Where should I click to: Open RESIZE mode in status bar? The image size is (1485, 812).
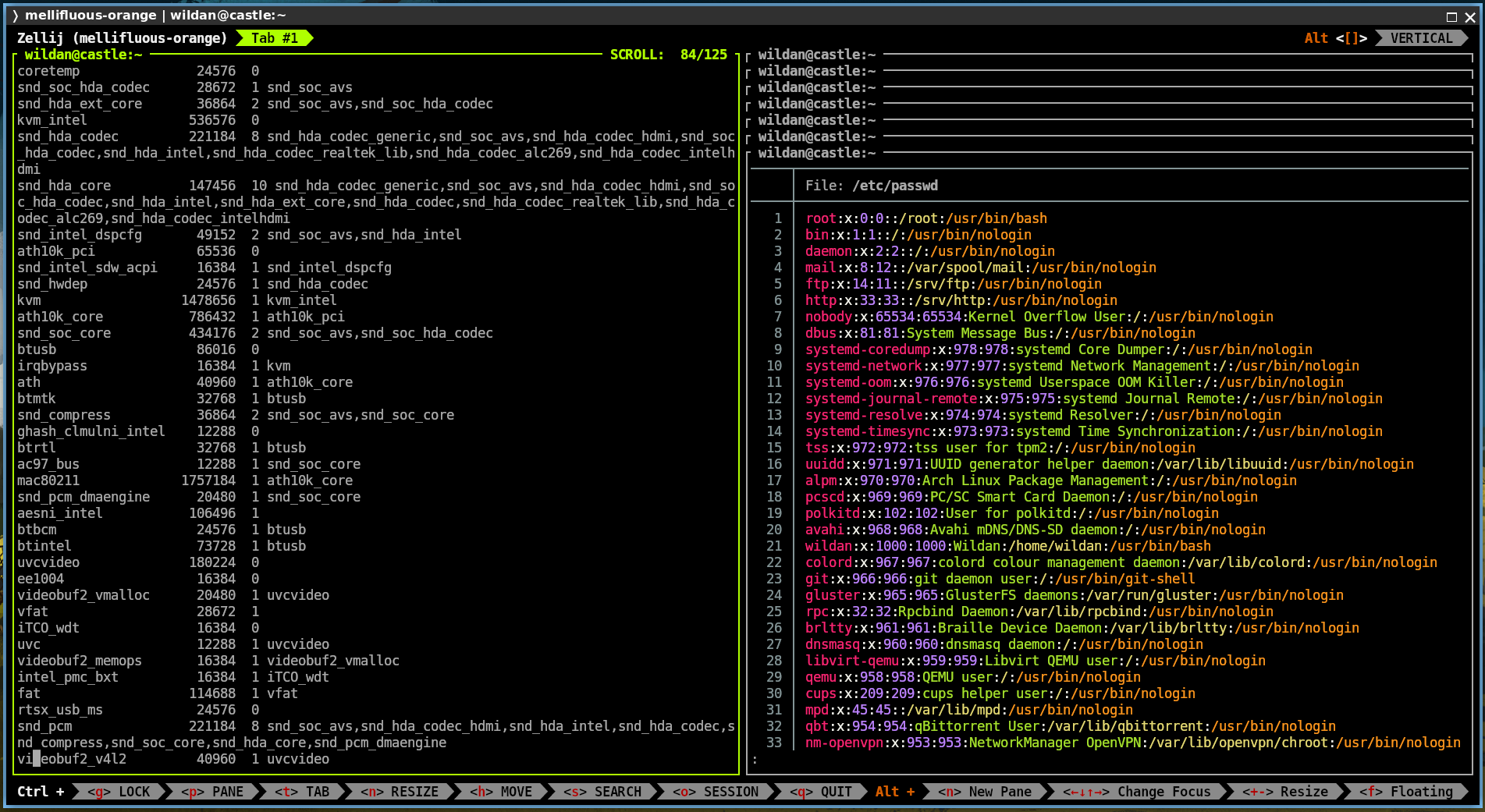[x=400, y=792]
